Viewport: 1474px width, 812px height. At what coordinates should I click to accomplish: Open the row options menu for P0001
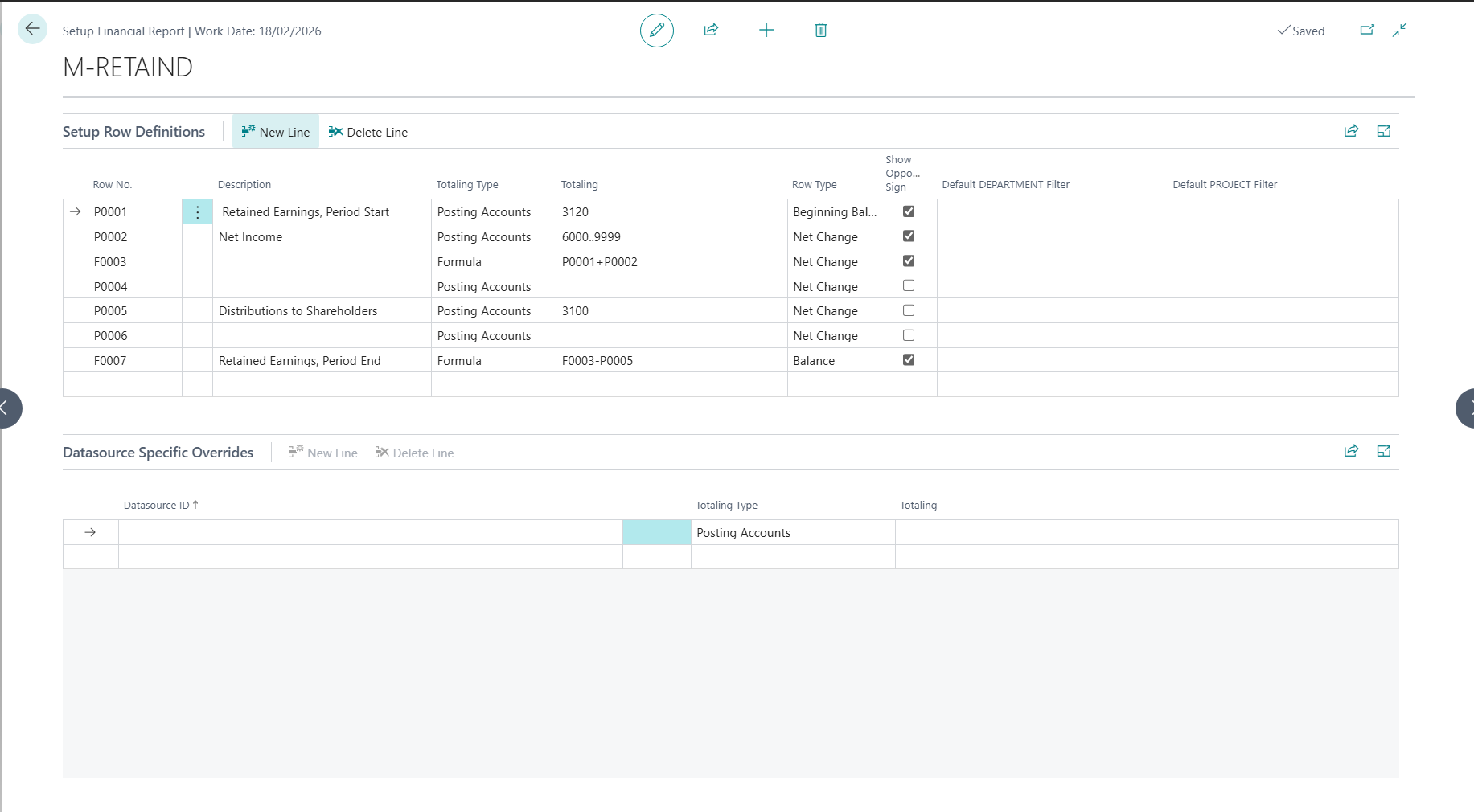pos(197,212)
